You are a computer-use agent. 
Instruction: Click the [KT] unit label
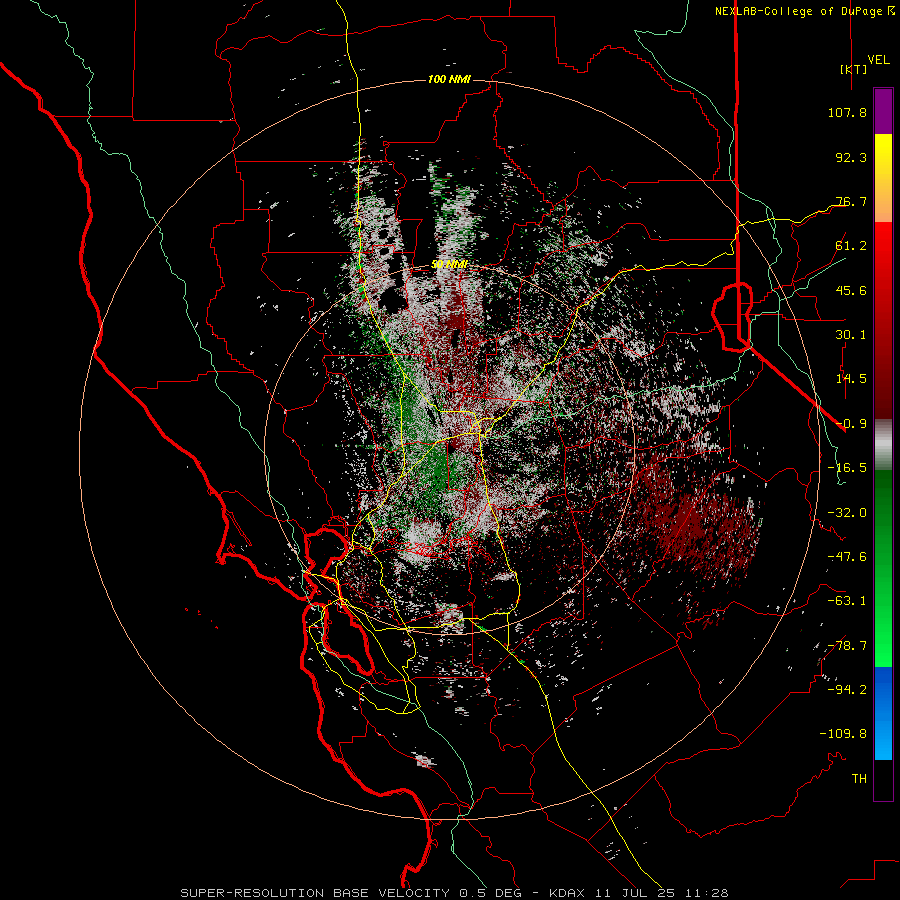(854, 69)
